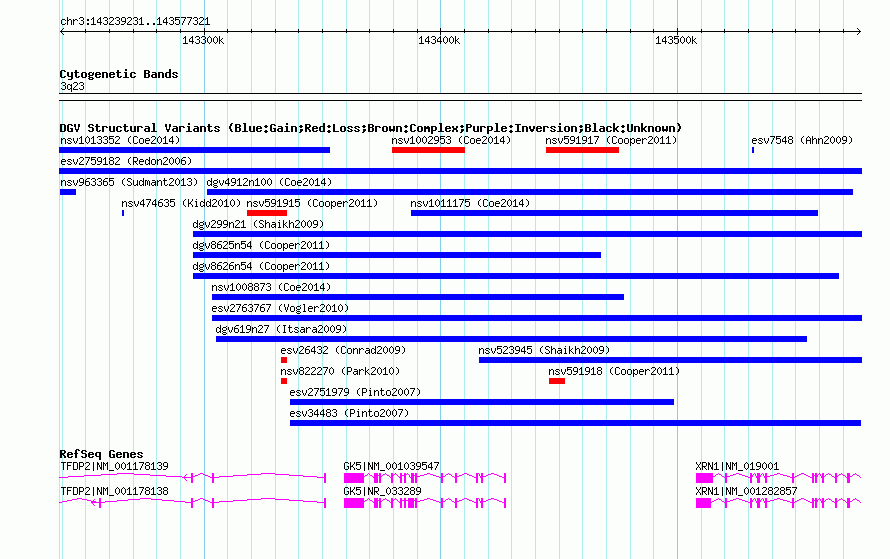
Task: Click the chr3:143239231..143577321 coordinate text
Action: tap(135, 22)
